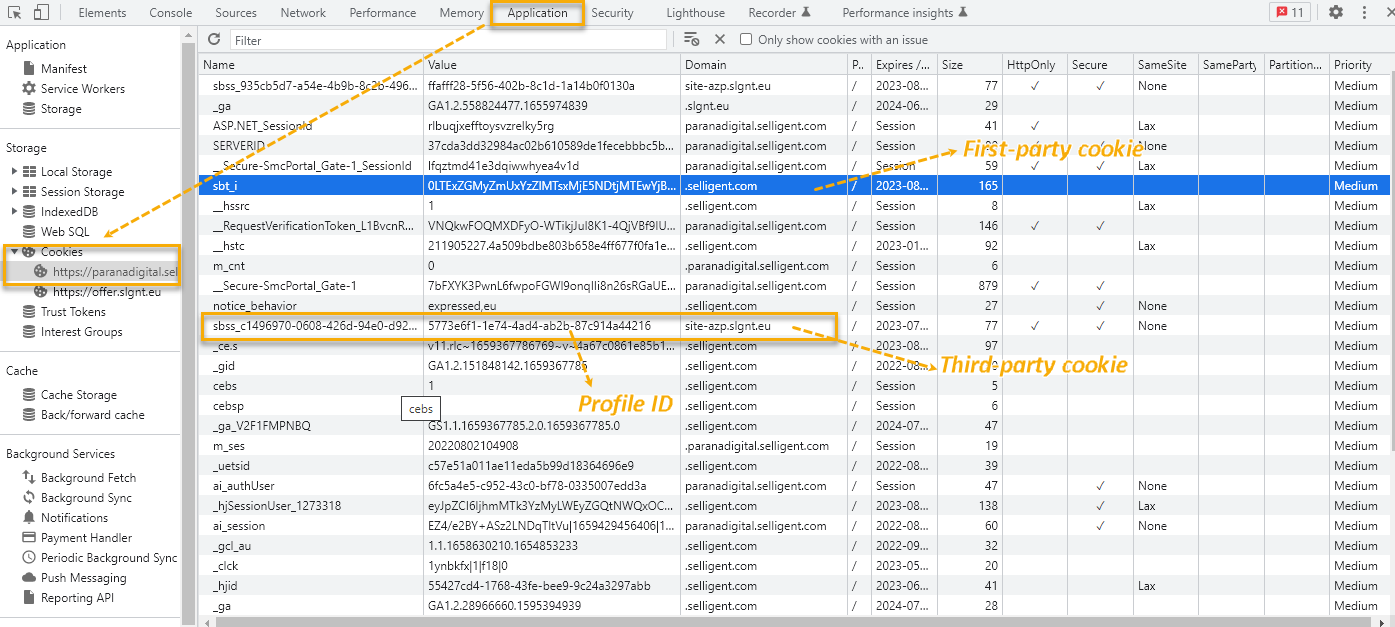
Task: Switch to the Lighthouse tab
Action: point(695,13)
